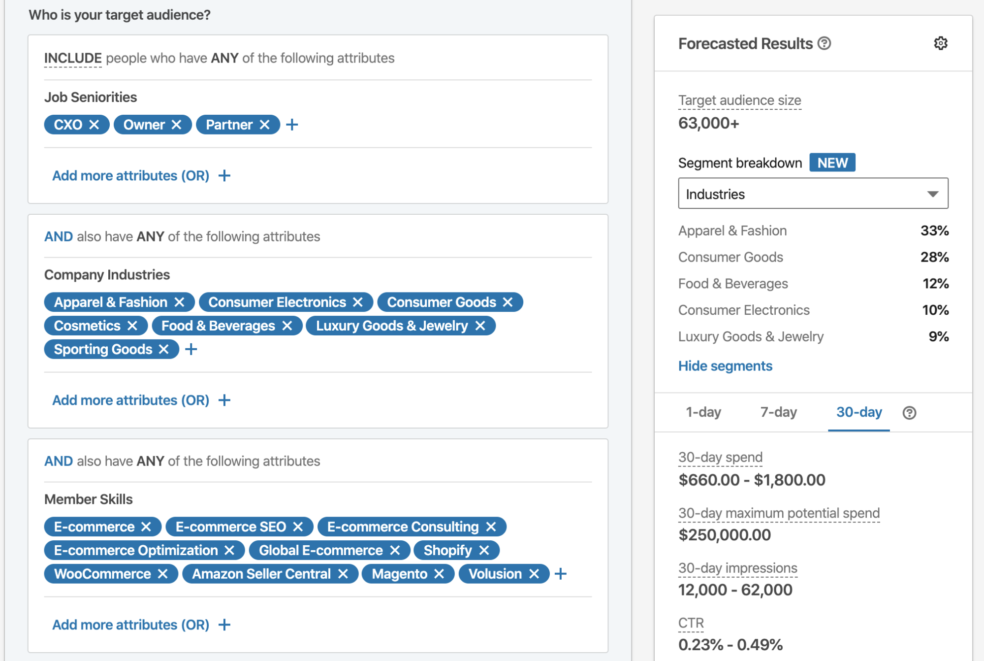This screenshot has height=661, width=984.
Task: Add another job seniority via plus icon
Action: pos(292,124)
